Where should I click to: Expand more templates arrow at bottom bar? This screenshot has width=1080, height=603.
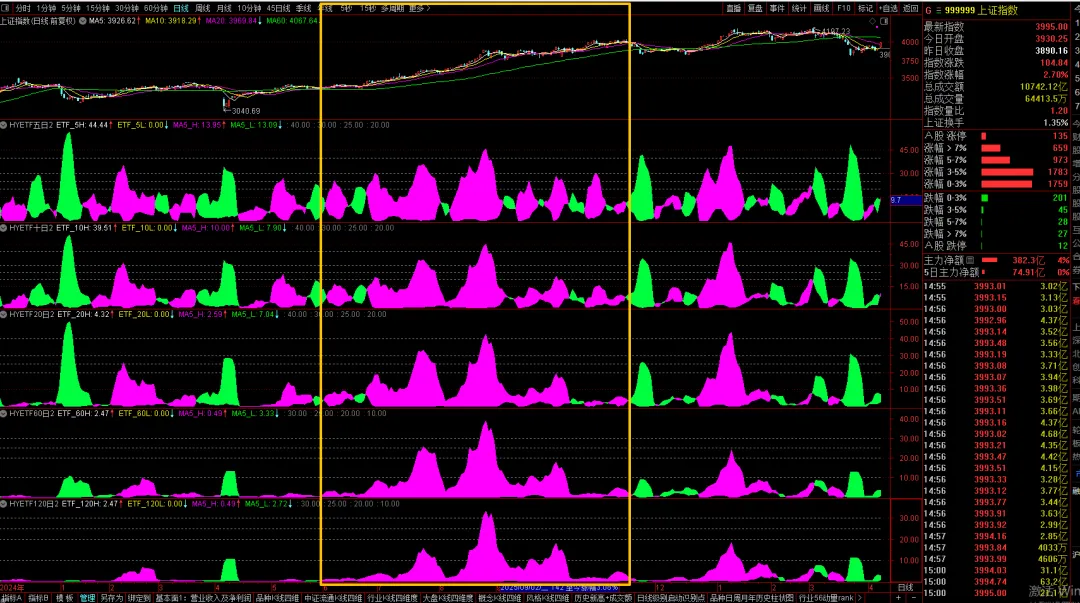pos(860,597)
